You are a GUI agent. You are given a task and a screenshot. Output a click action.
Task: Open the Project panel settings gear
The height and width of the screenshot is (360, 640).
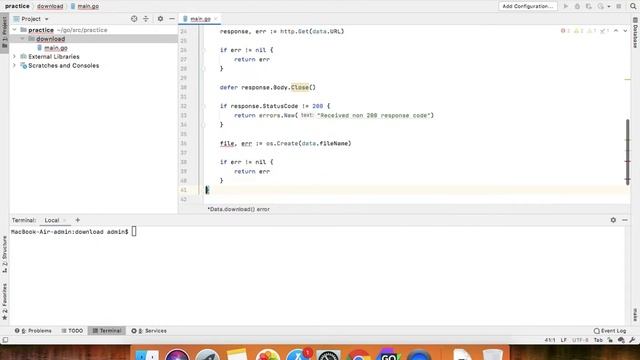click(x=160, y=19)
